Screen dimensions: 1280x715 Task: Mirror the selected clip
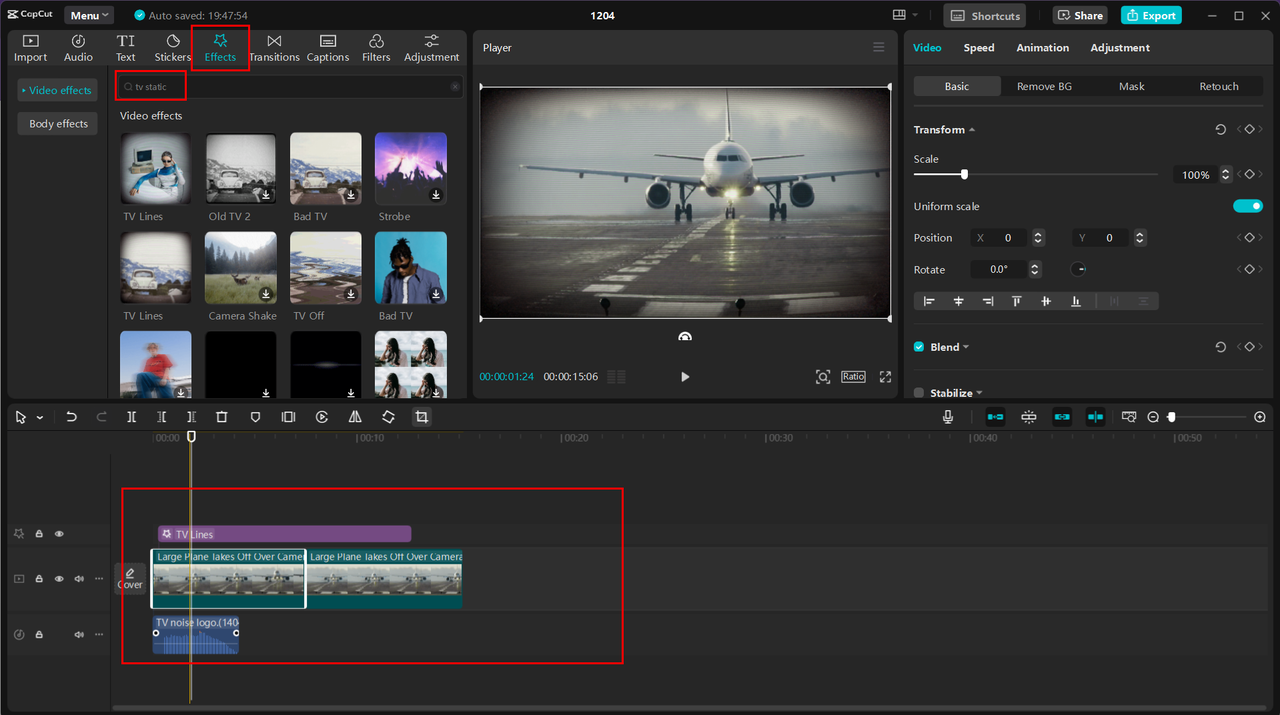pyautogui.click(x=355, y=417)
